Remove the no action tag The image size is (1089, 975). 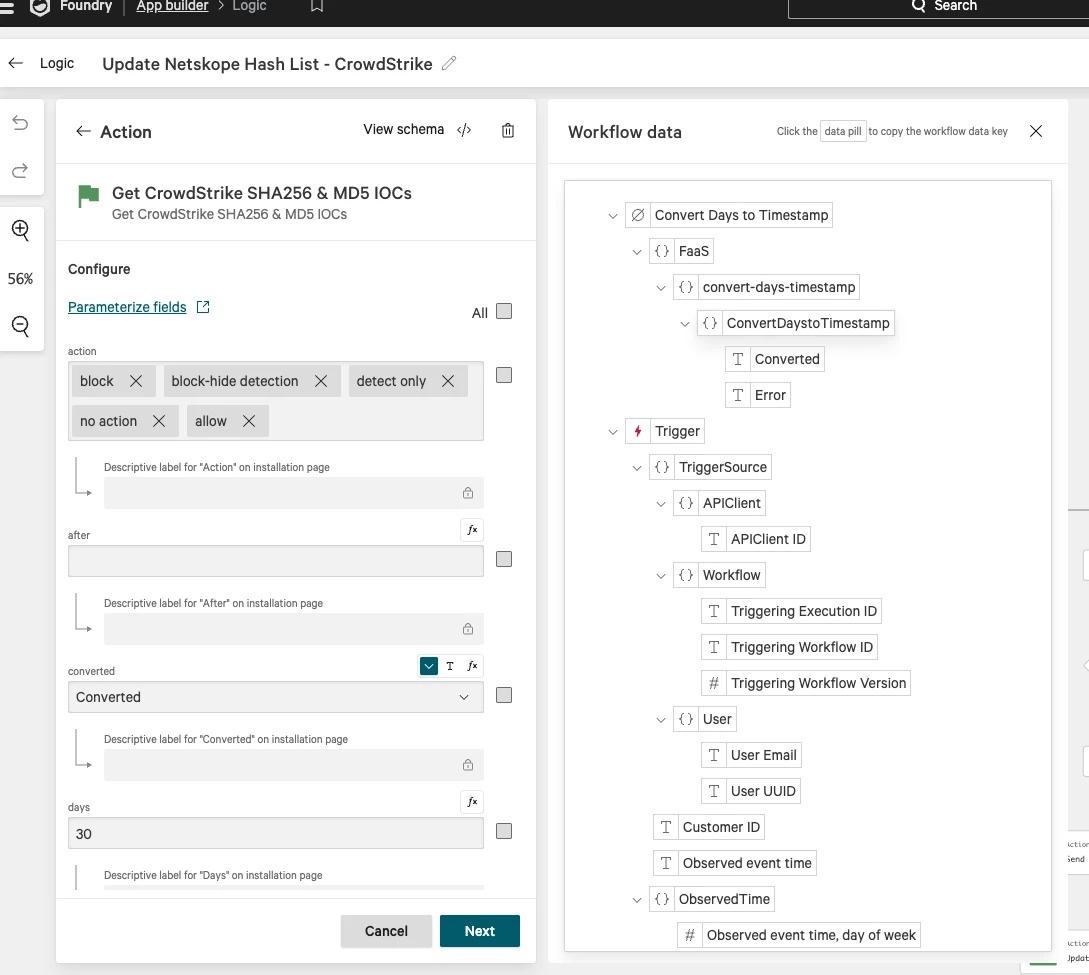pyautogui.click(x=159, y=421)
